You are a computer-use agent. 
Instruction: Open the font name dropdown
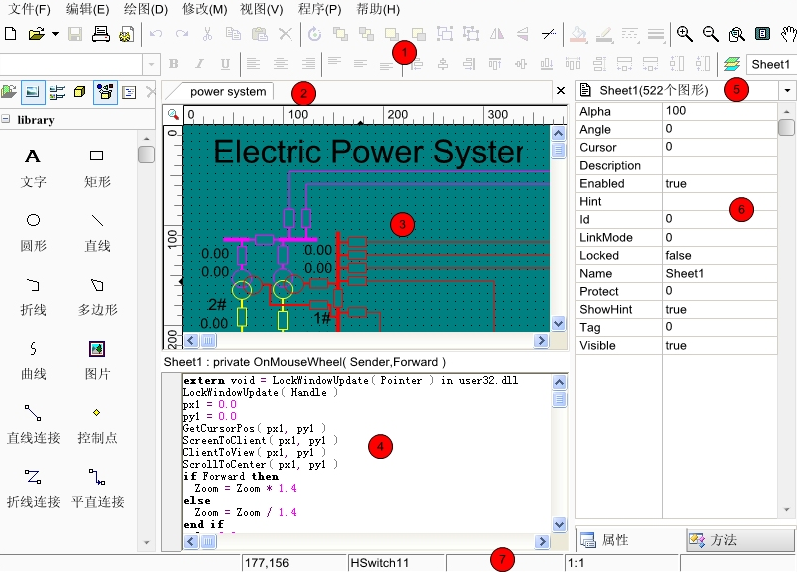[x=151, y=65]
